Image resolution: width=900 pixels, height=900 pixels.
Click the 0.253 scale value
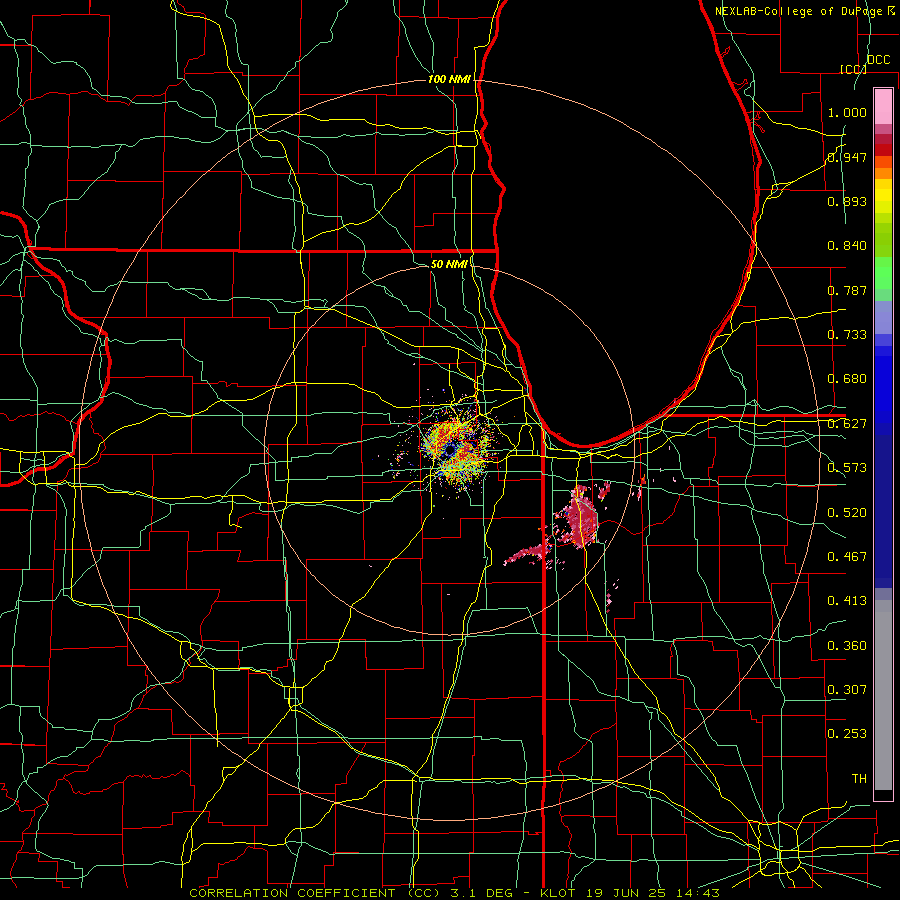847,734
